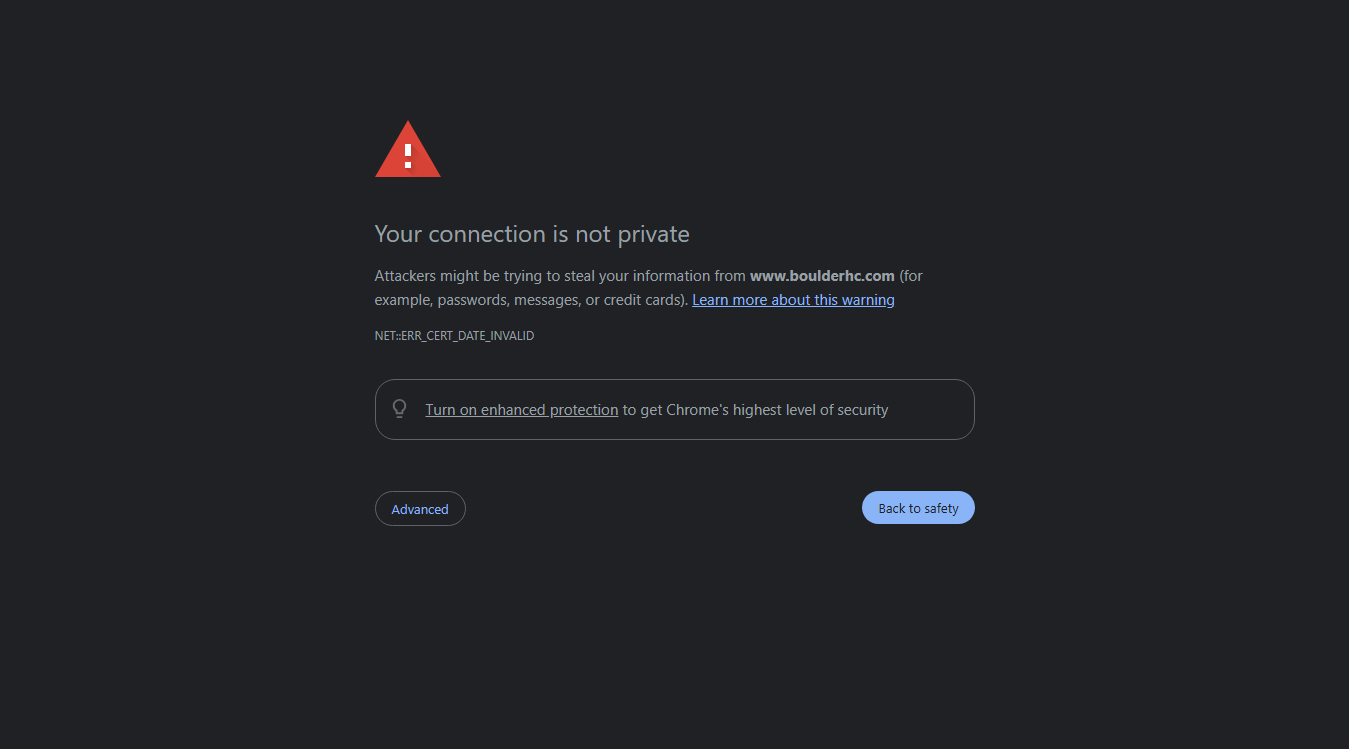
Task: Click the credit cards text in the description
Action: pyautogui.click(x=643, y=300)
